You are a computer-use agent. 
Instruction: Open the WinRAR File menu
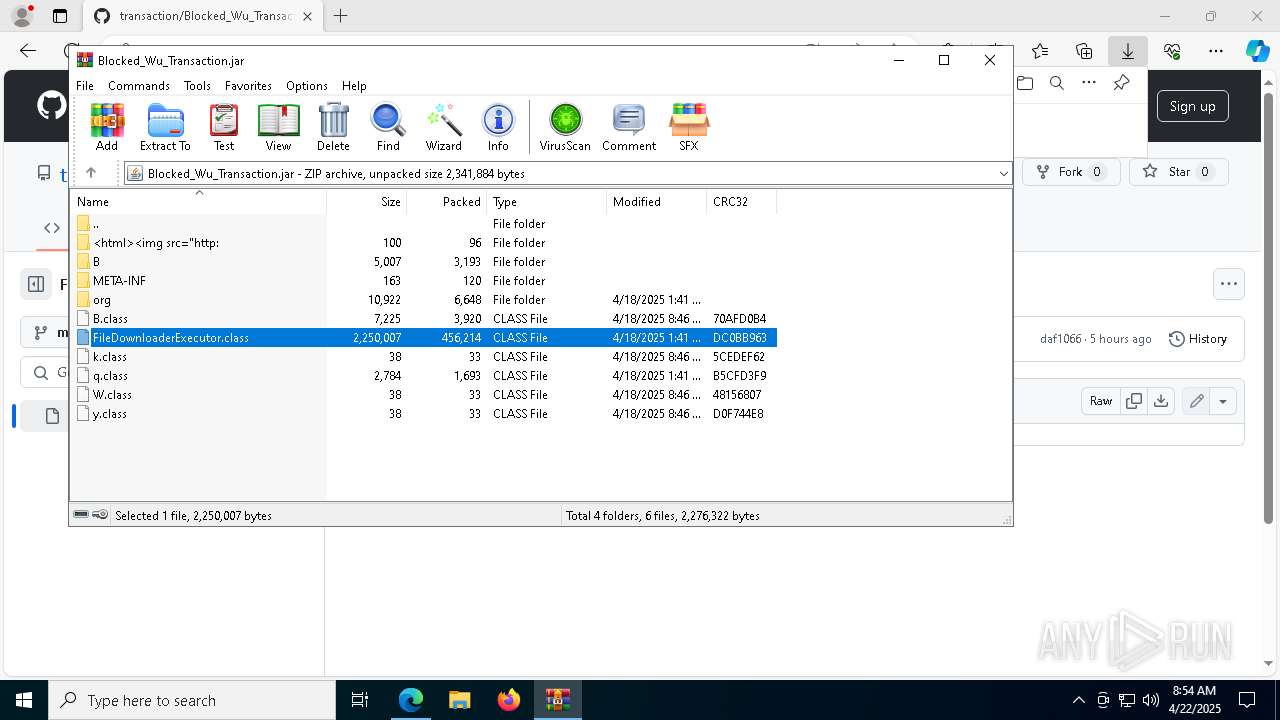tap(85, 86)
